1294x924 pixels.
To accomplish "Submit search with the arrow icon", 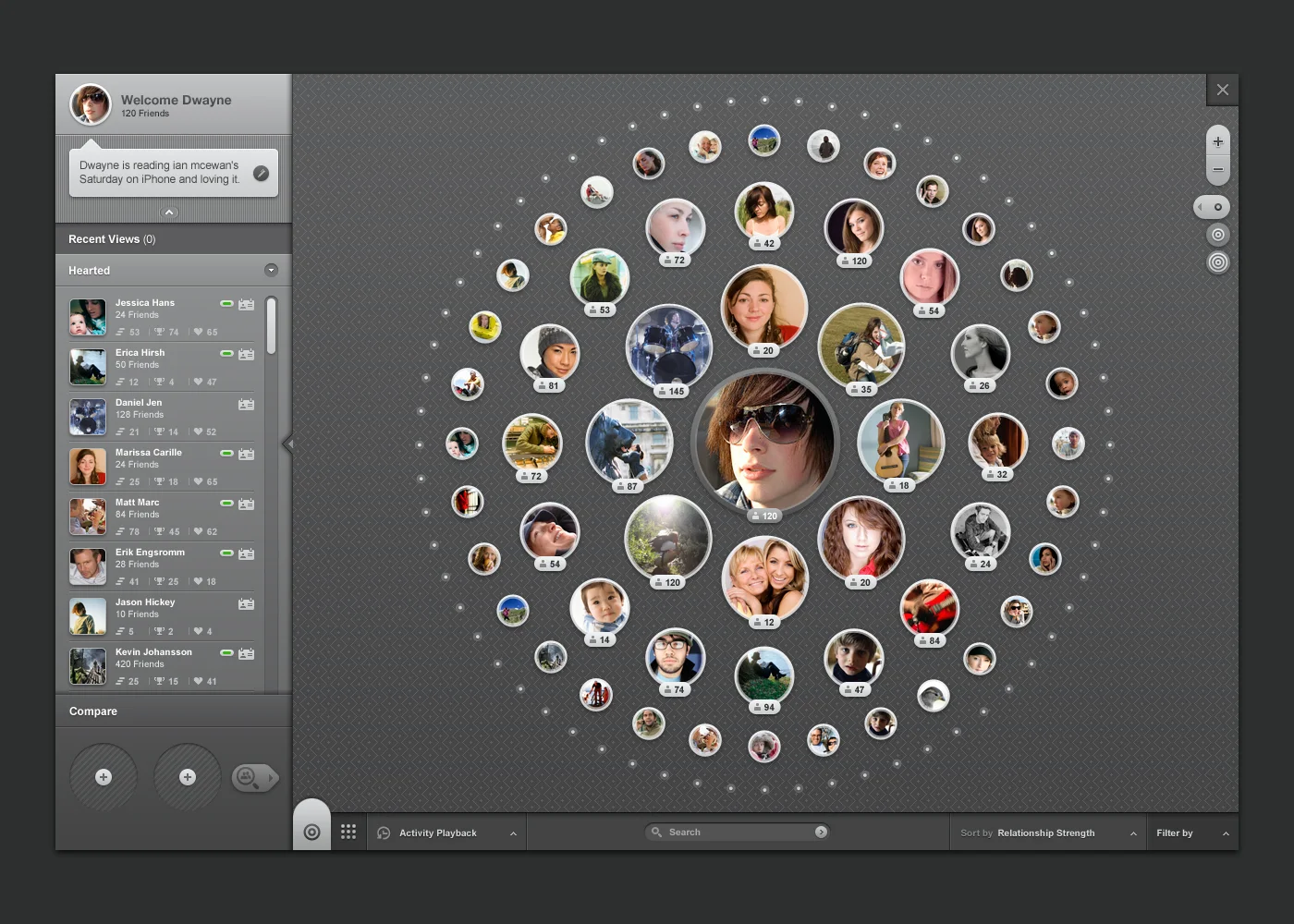I will pos(821,832).
